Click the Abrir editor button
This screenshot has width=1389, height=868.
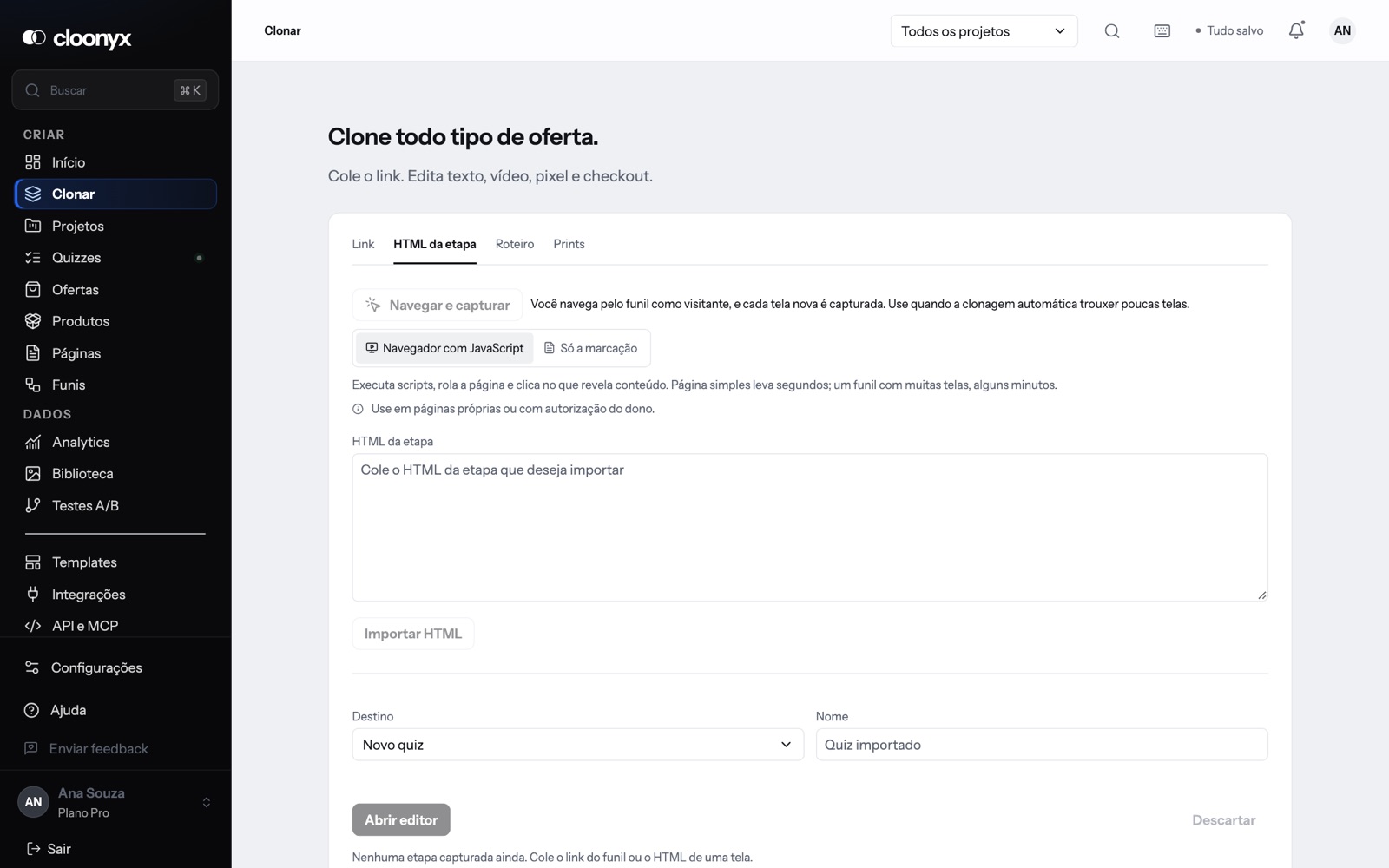click(x=401, y=819)
